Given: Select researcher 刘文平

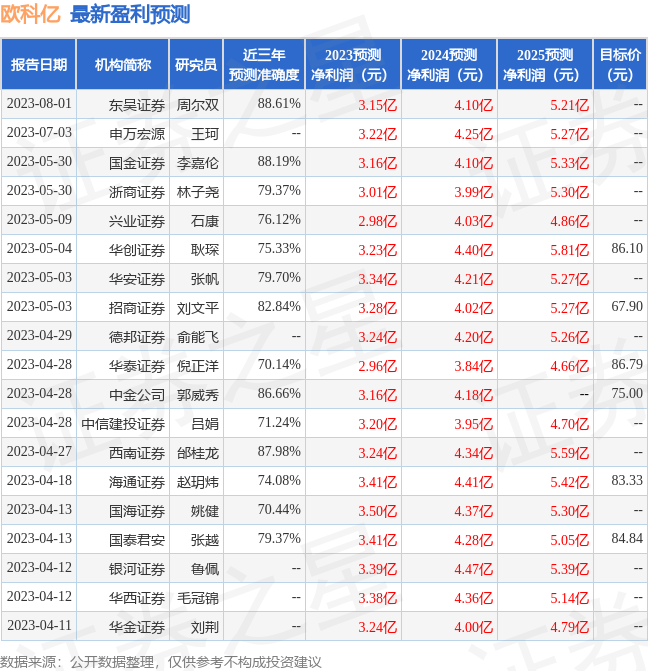Looking at the screenshot, I should (x=198, y=309).
